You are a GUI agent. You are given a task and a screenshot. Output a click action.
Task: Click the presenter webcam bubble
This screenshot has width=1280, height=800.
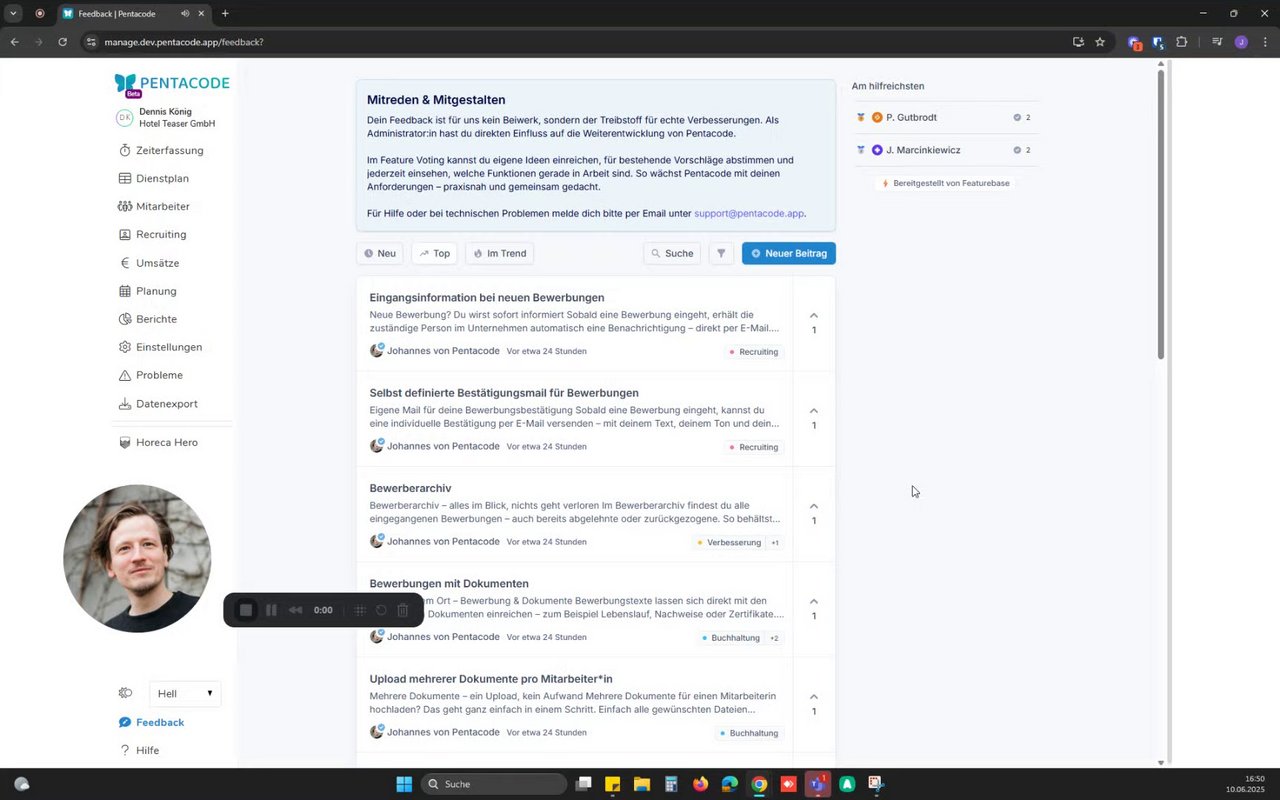pos(137,558)
